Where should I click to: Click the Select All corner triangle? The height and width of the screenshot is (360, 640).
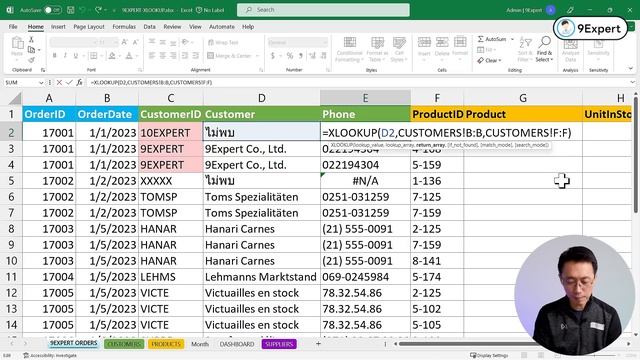(15, 98)
